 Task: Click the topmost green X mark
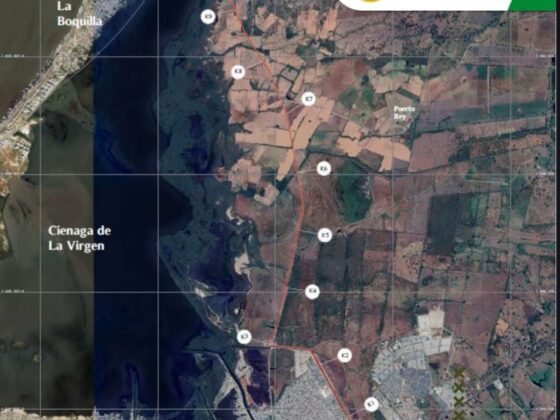tap(459, 374)
